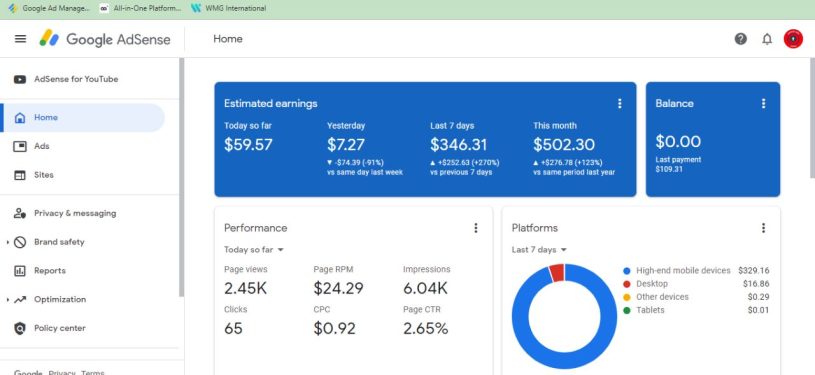
Task: Click the Brand safety blocked icon
Action: point(20,242)
